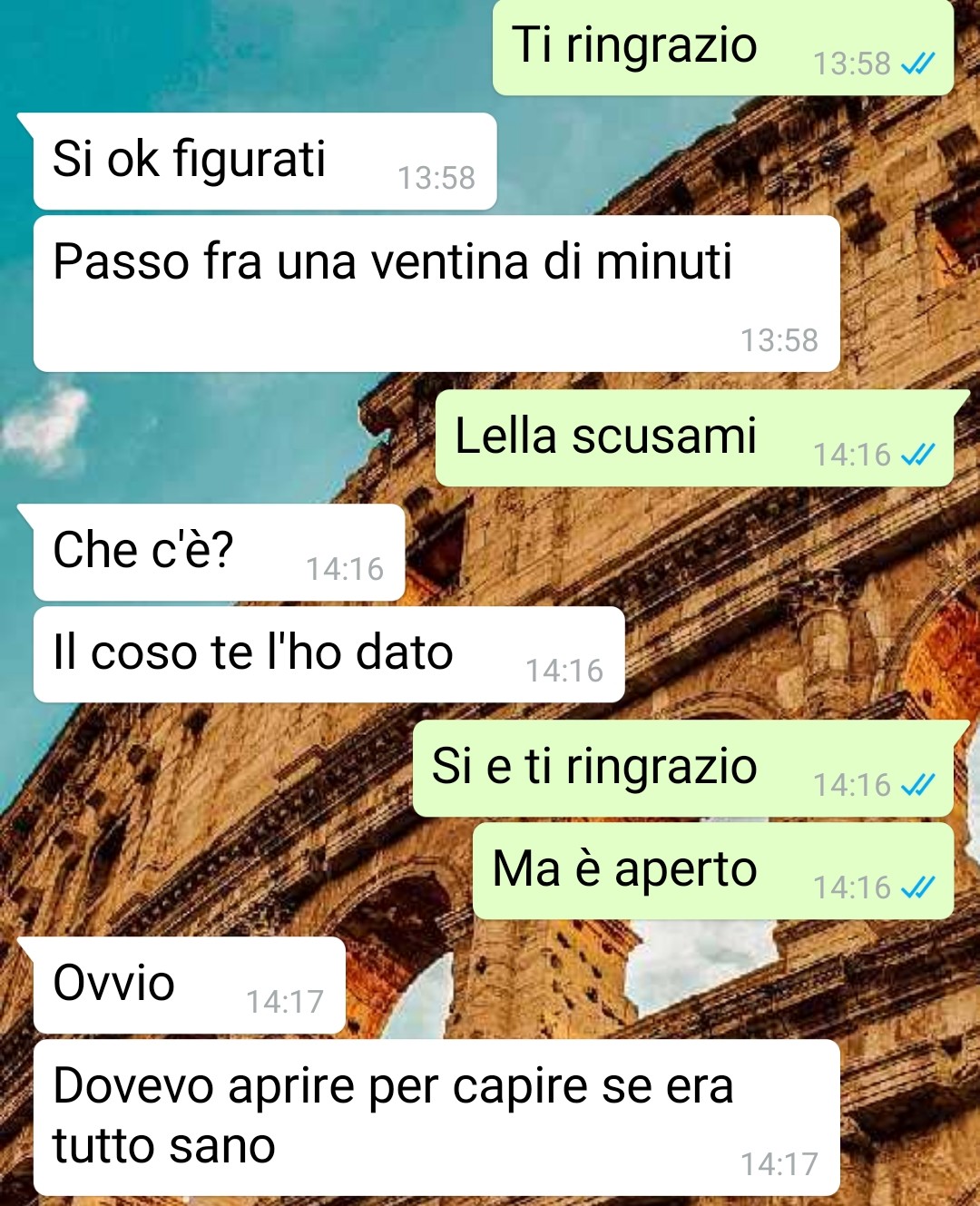Tap the 'Ovvio' message bubble
This screenshot has width=980, height=1206.
click(190, 985)
